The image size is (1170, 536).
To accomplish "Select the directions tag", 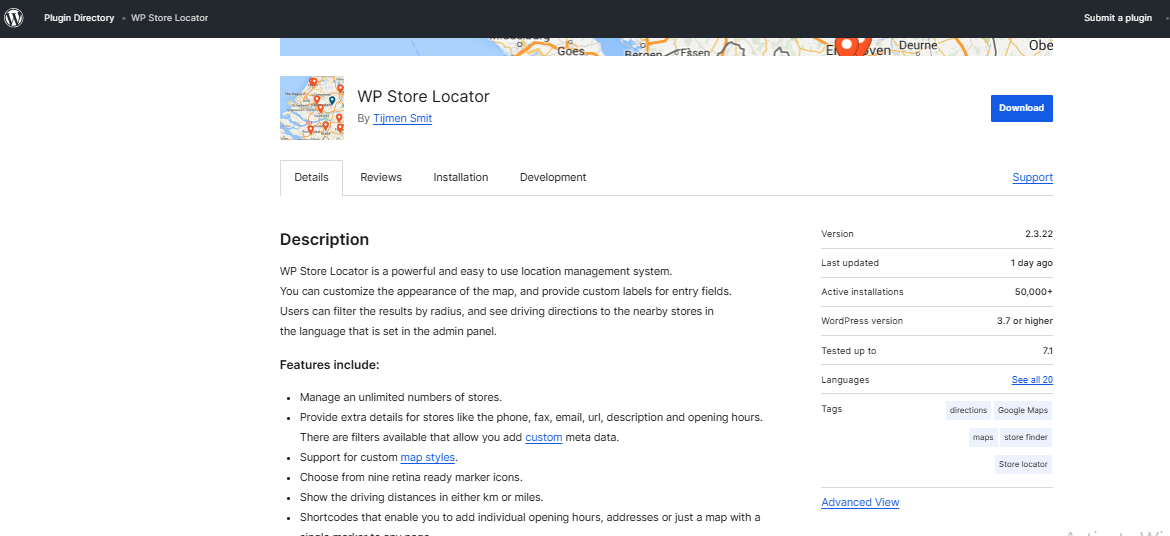I will click(968, 411).
